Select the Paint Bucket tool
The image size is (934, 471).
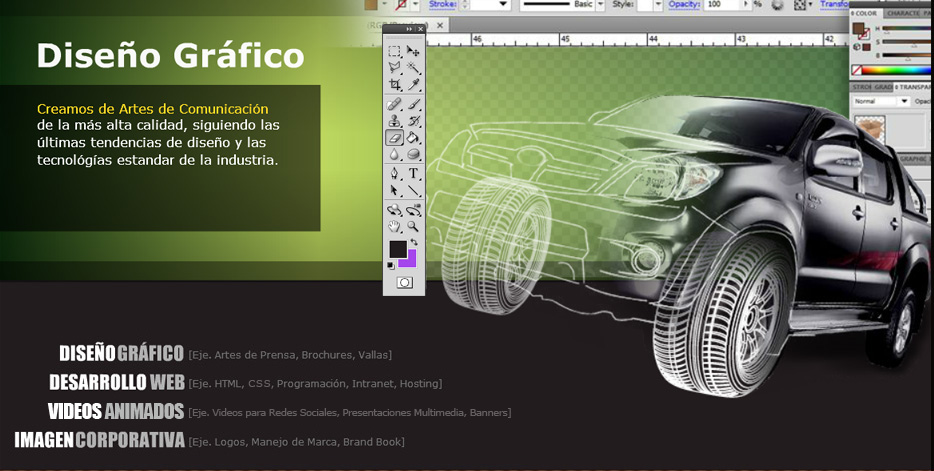tap(413, 138)
